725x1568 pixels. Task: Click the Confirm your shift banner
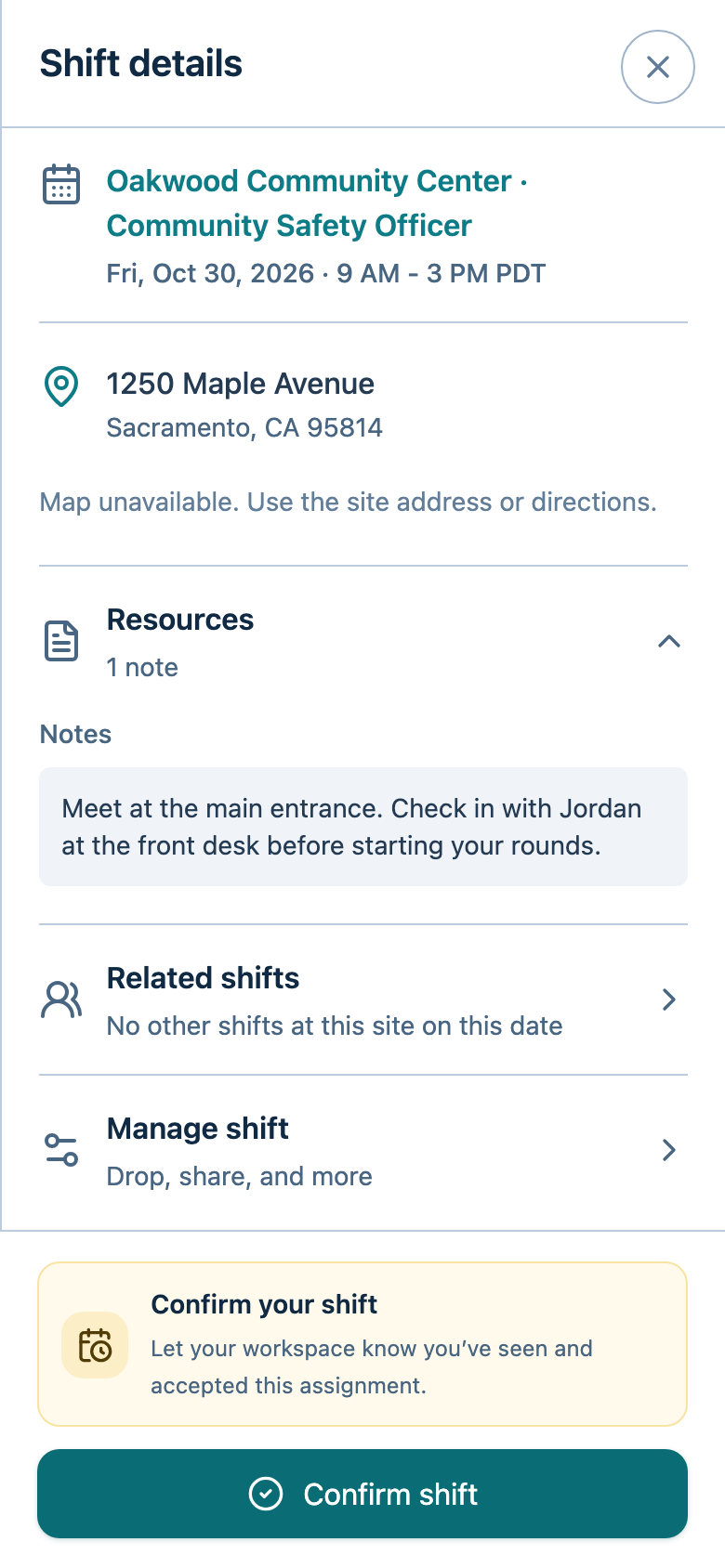click(x=362, y=1344)
